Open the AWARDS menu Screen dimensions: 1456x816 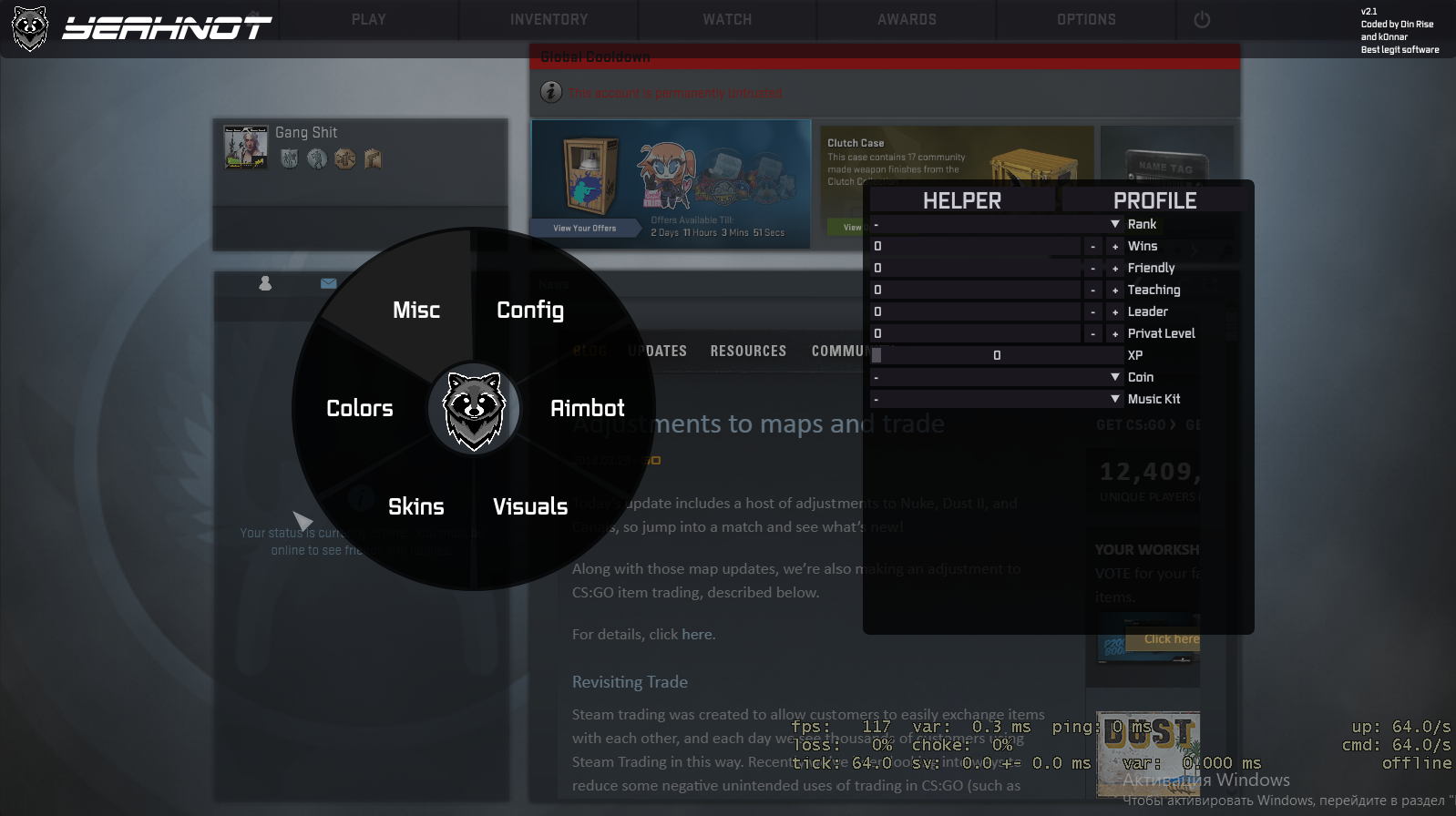(x=907, y=19)
